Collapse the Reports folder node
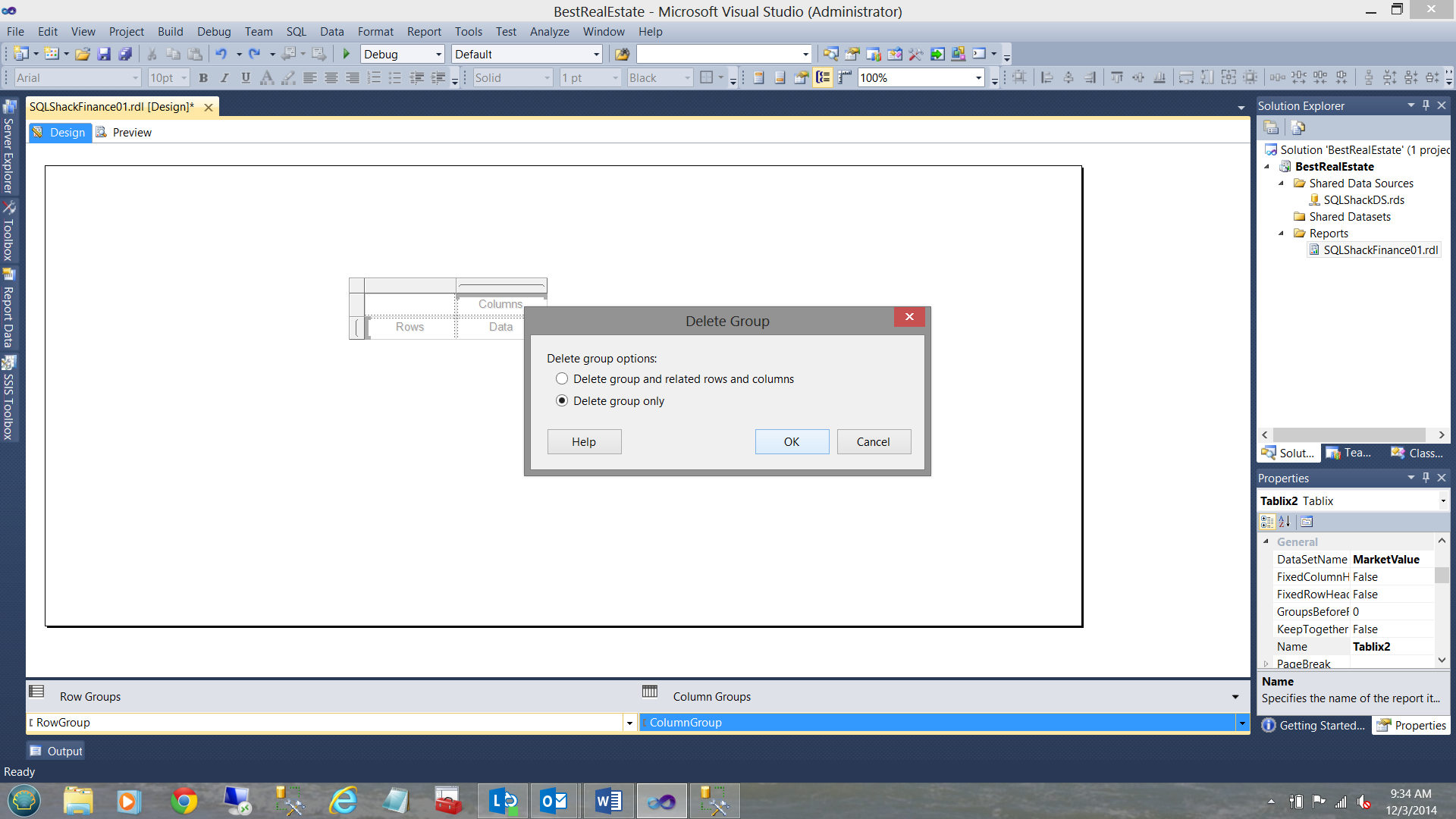The height and width of the screenshot is (819, 1456). pyautogui.click(x=1282, y=234)
